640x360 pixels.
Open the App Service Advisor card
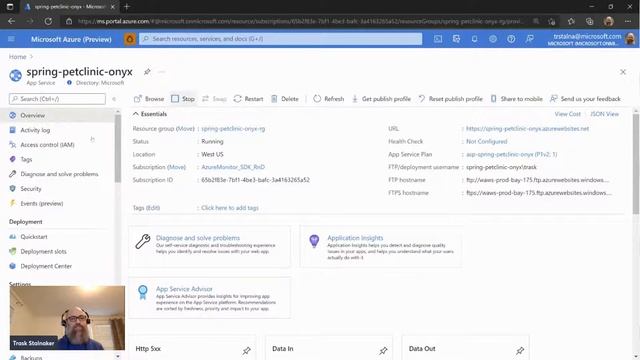click(209, 298)
